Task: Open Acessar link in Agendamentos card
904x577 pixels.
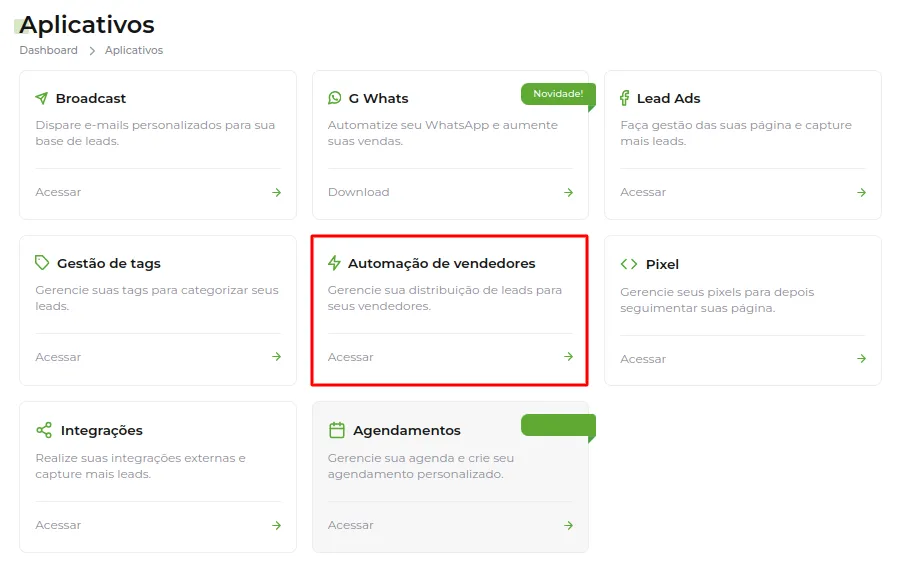Action: 351,525
